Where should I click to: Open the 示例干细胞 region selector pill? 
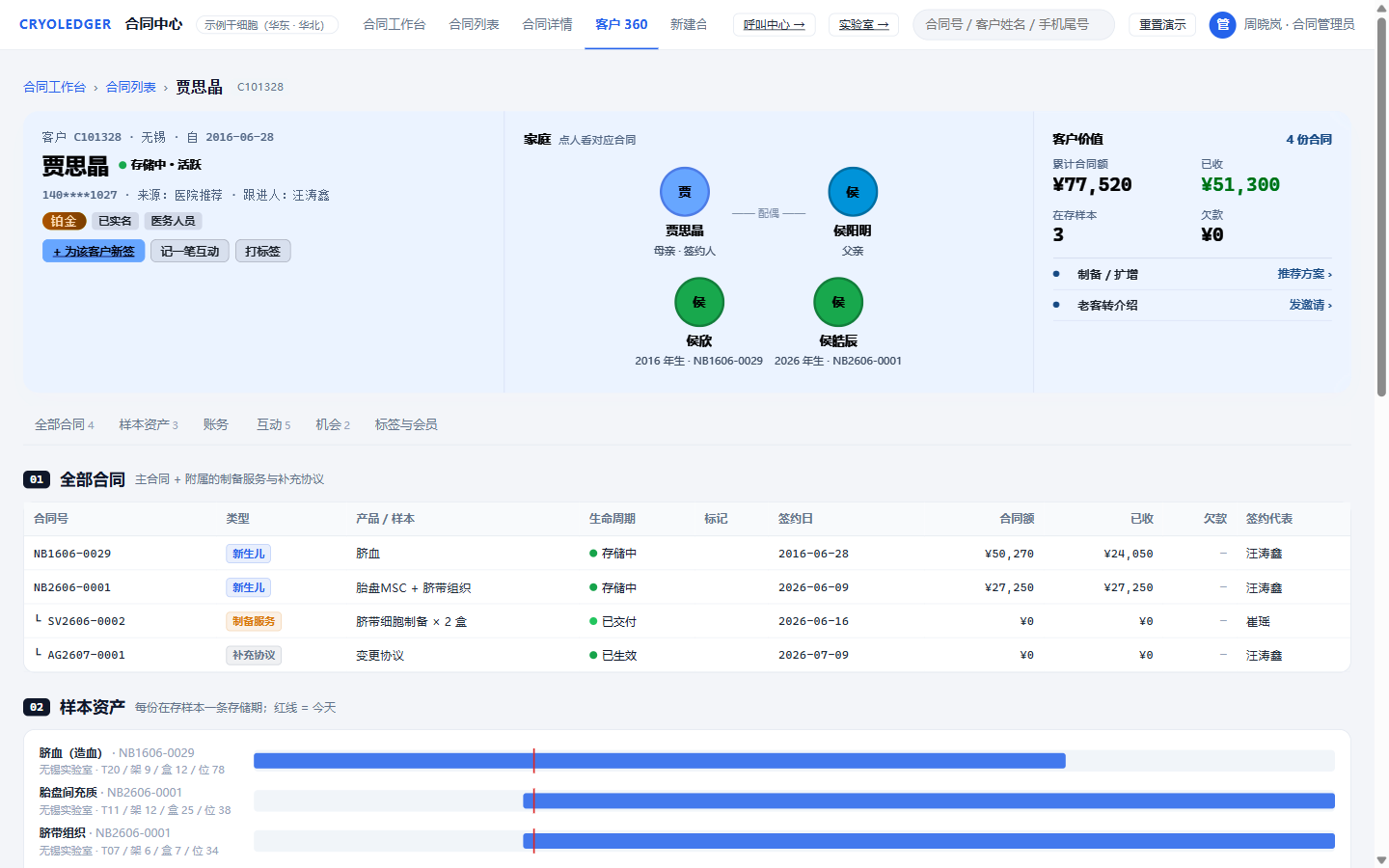click(x=267, y=25)
